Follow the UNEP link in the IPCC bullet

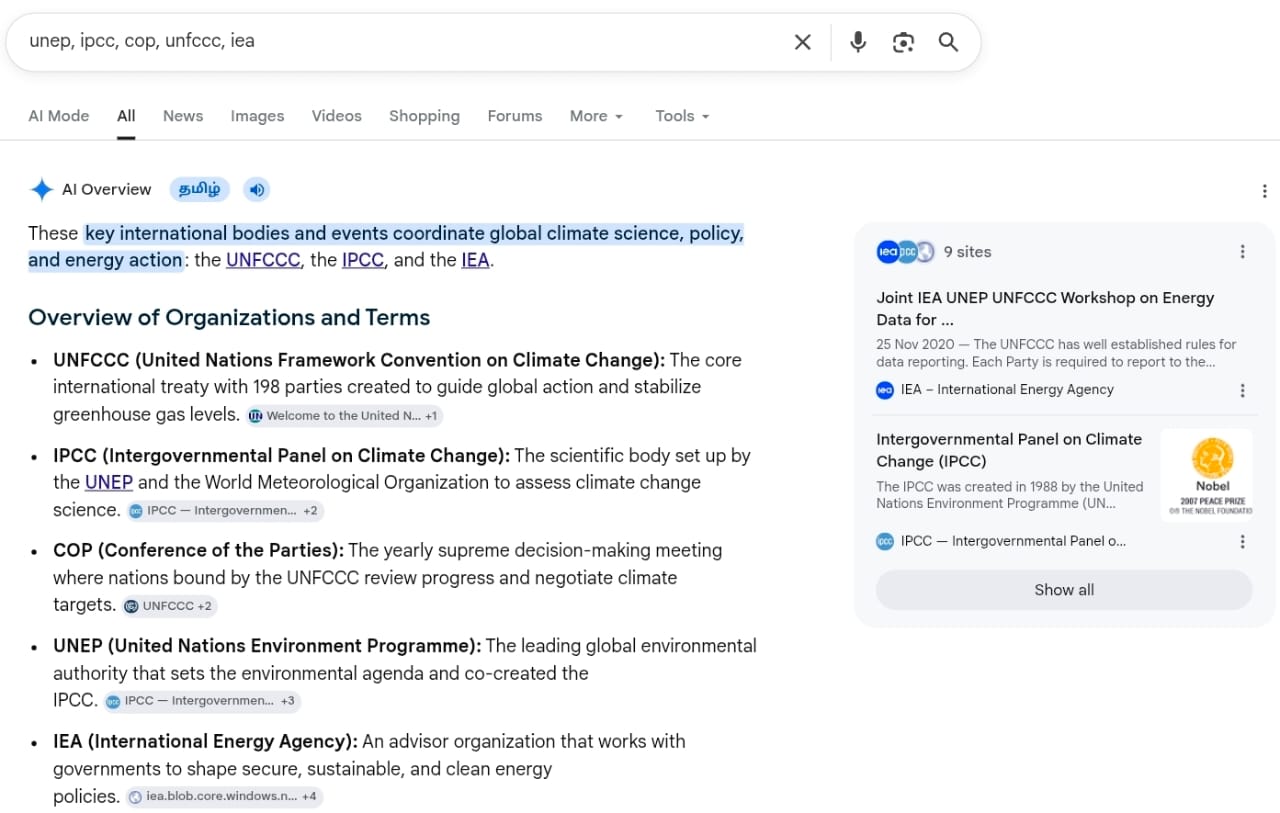[109, 482]
